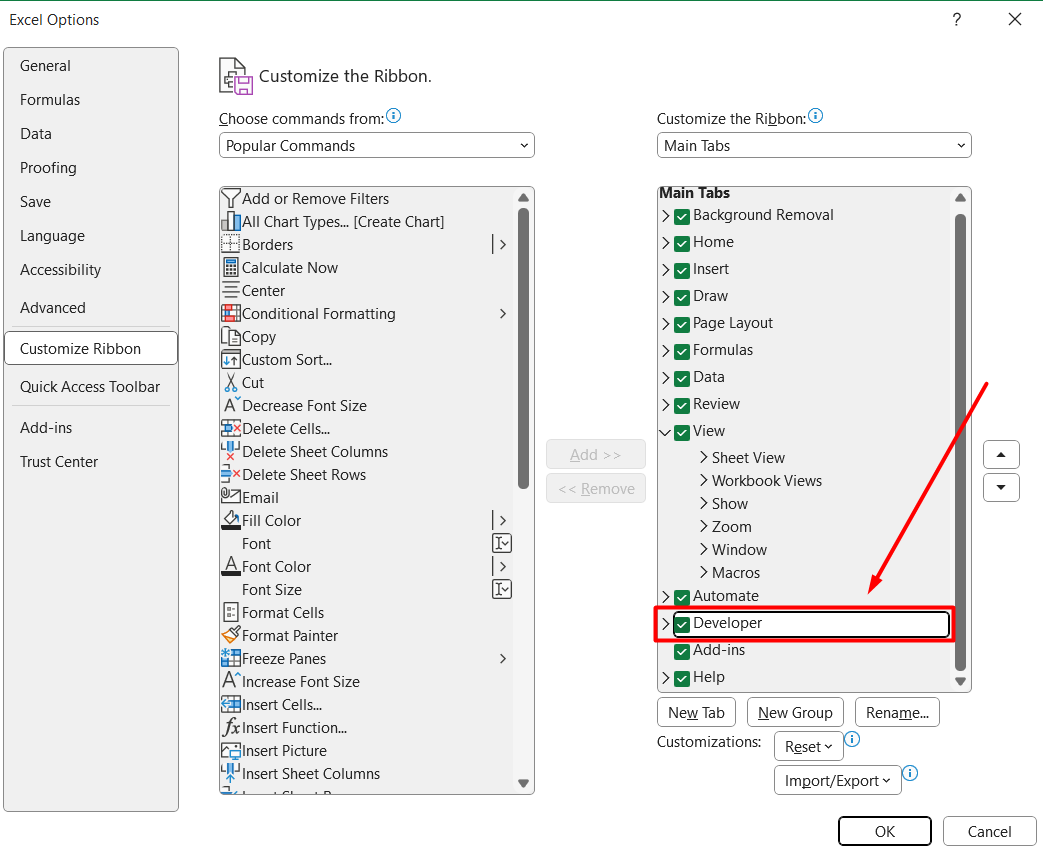
Task: Click the Increase Font Size icon
Action: click(x=231, y=681)
